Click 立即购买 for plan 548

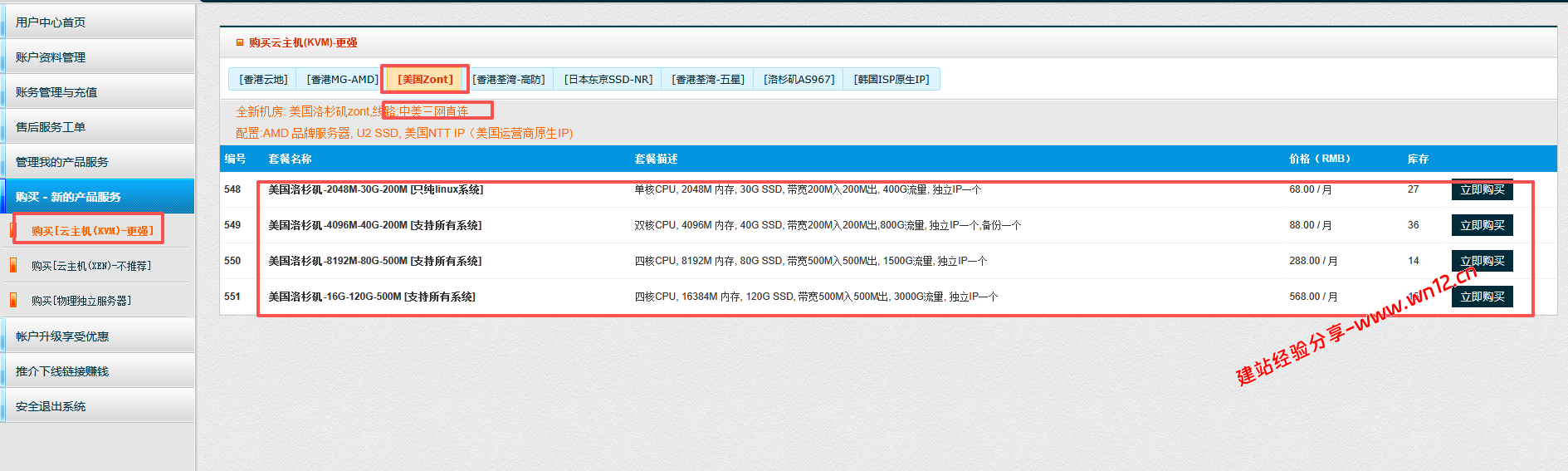[1482, 190]
